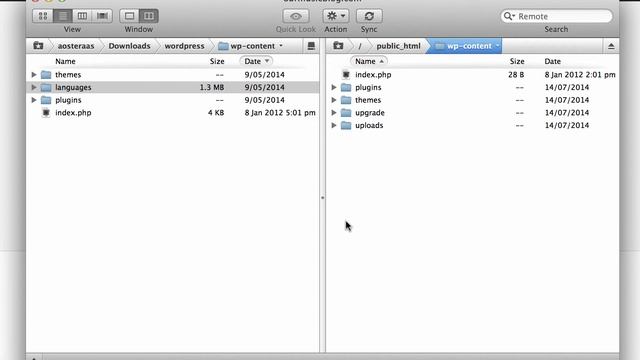
Task: Click '8 Jan 2012 5:01 pm' date
Action: [x=280, y=113]
